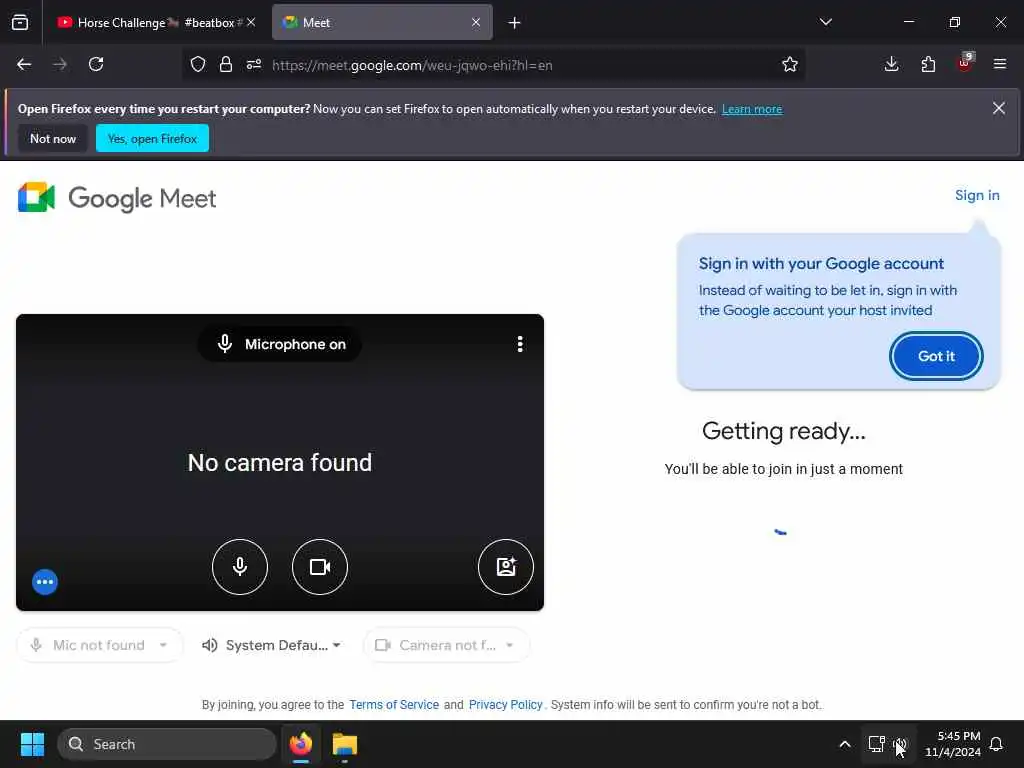This screenshot has height=768, width=1024.
Task: Open uBlock Origin extension icon
Action: coord(965,63)
